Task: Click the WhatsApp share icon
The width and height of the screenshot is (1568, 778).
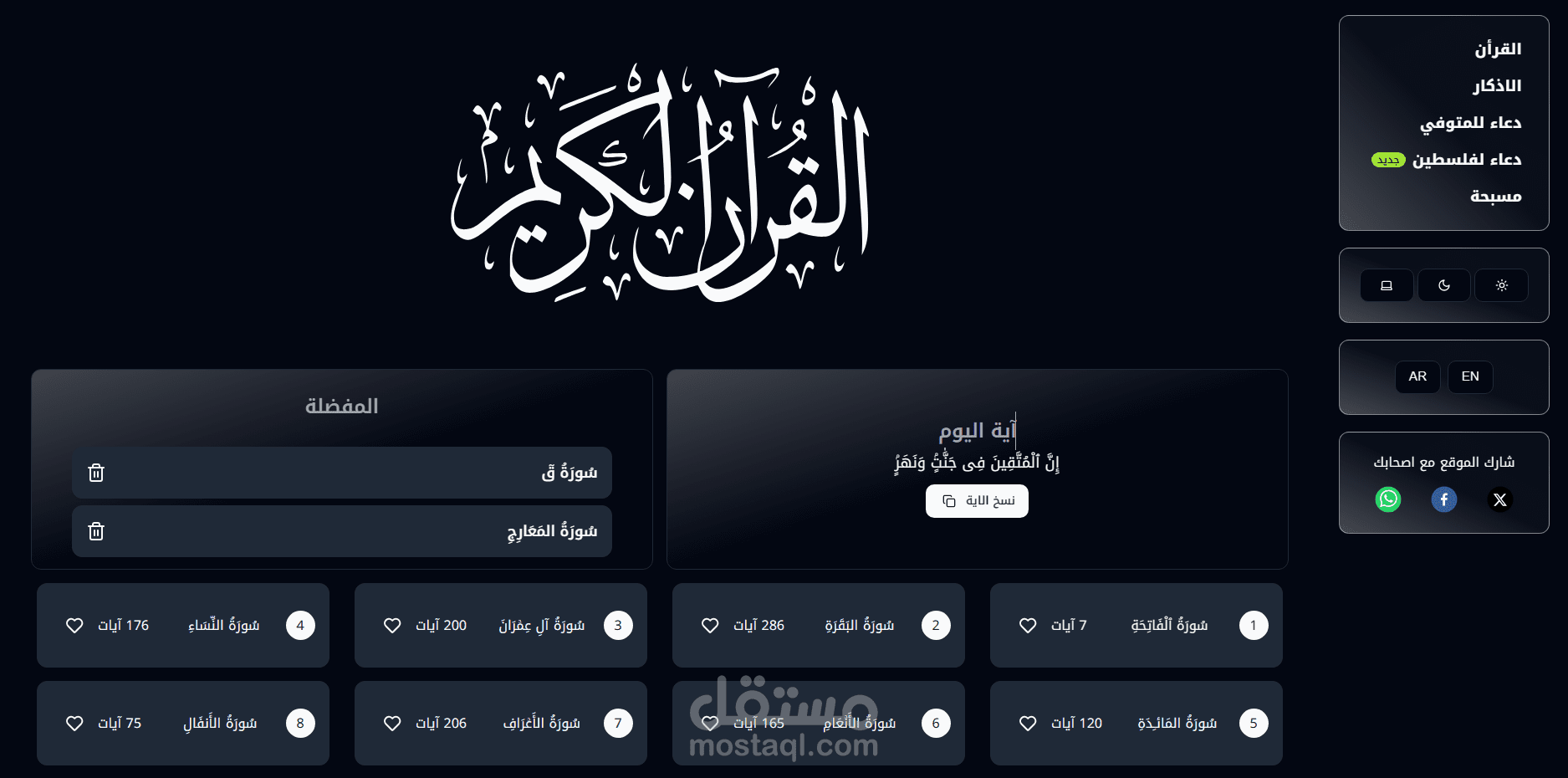Action: [x=1388, y=499]
